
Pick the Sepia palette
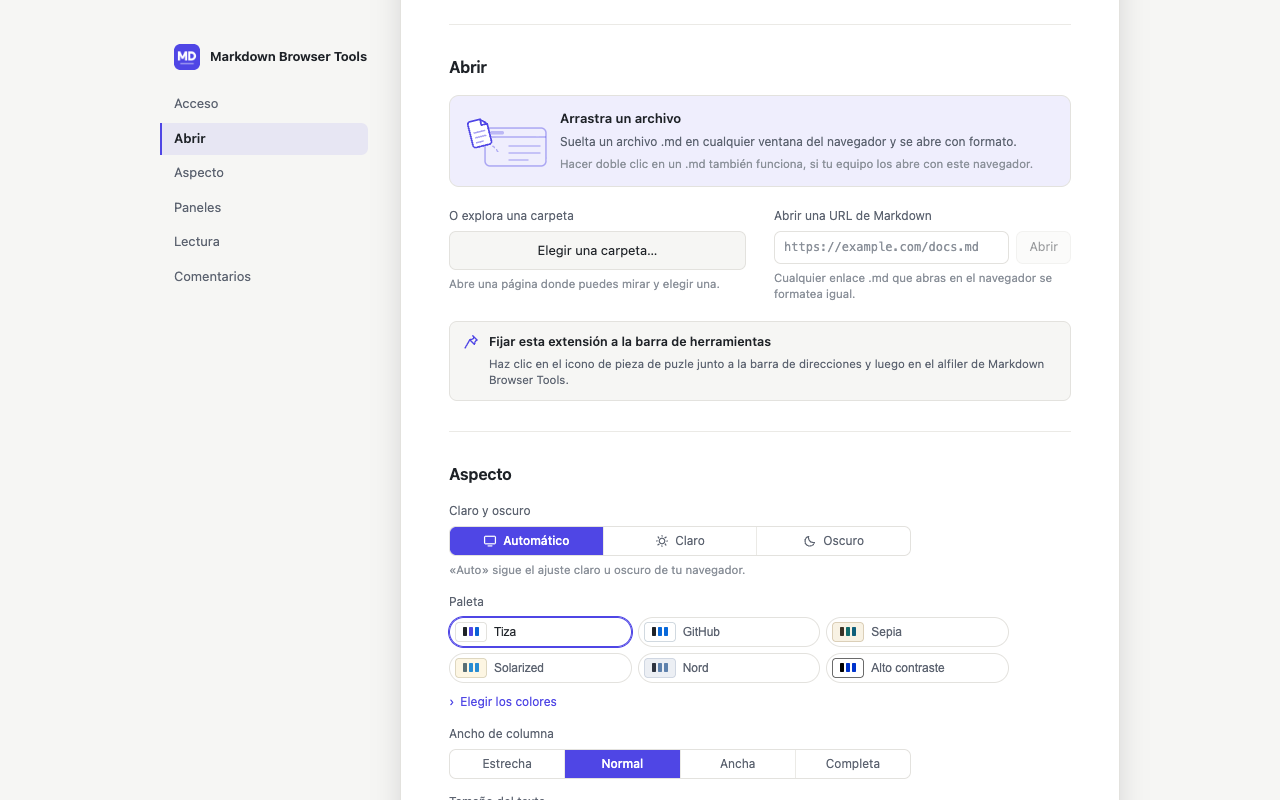917,632
